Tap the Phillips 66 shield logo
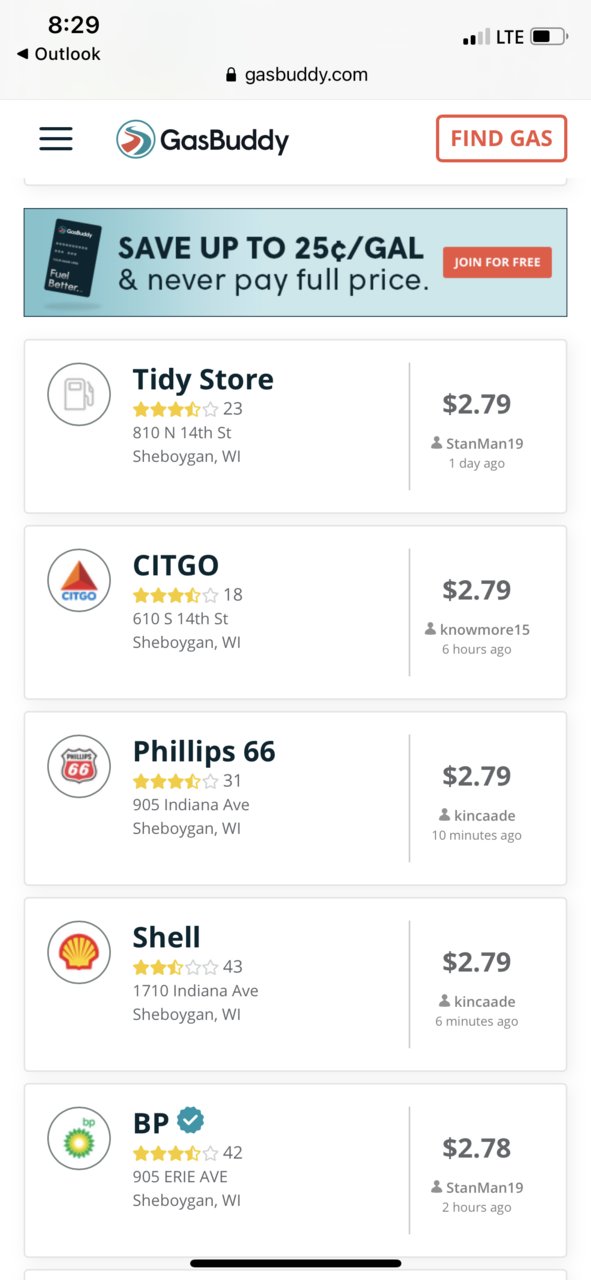 point(79,766)
